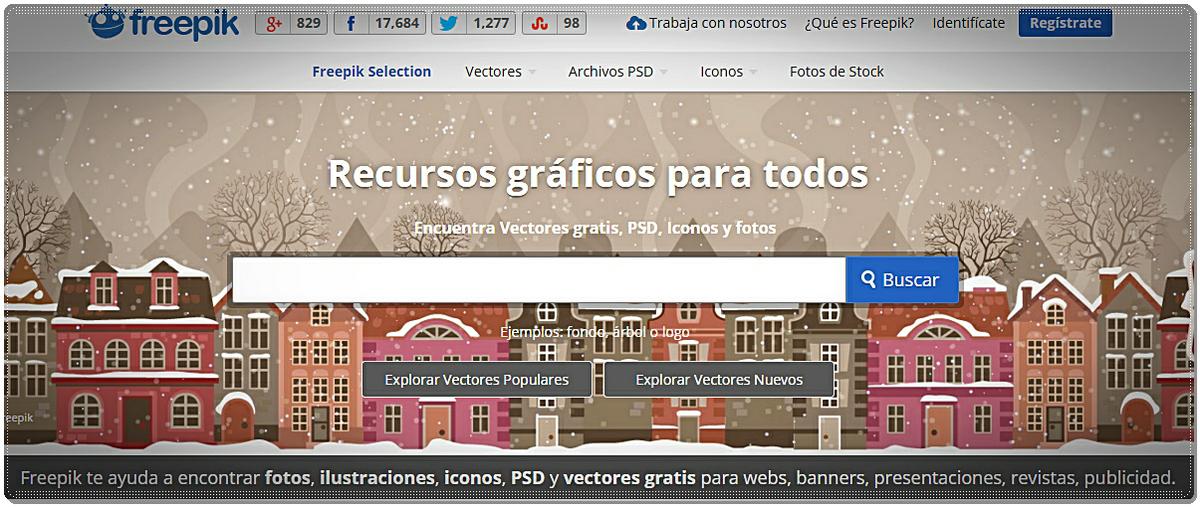Click the Ejemplos: fondo, árbol o logo text
The height and width of the screenshot is (507, 1200).
[595, 332]
